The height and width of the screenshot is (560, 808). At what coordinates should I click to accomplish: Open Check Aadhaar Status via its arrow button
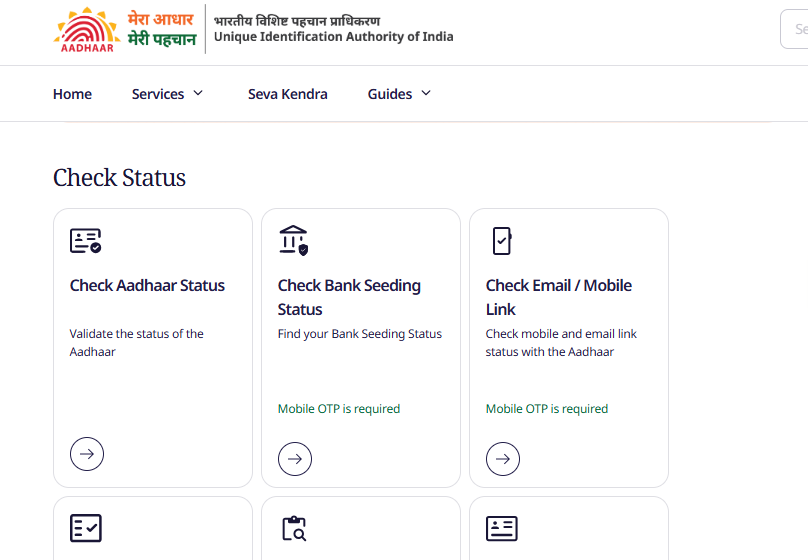point(87,454)
